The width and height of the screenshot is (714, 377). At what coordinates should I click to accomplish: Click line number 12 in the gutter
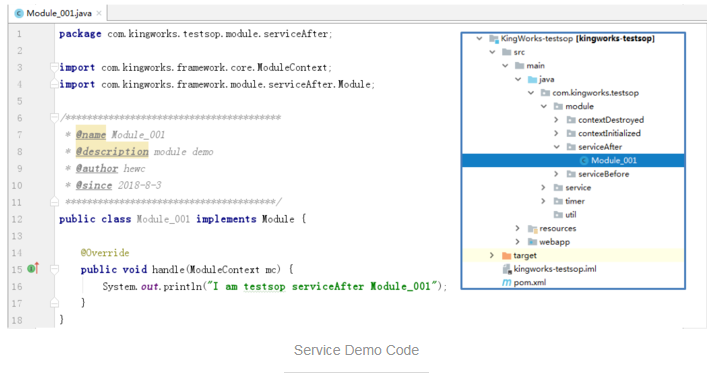coord(17,219)
